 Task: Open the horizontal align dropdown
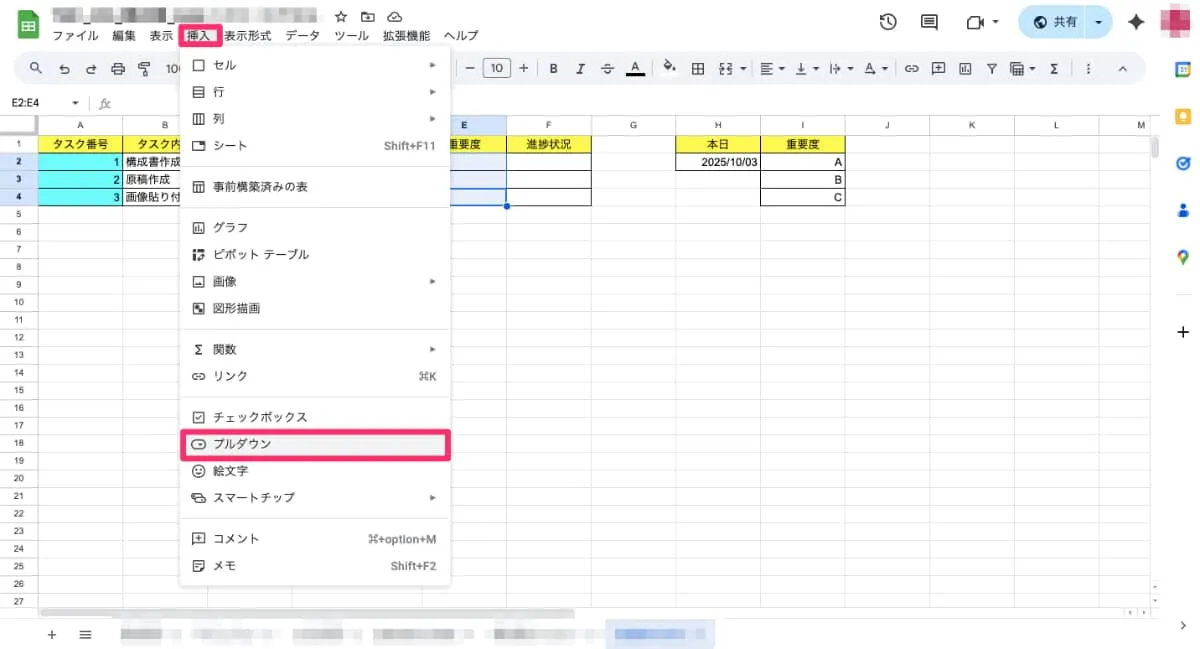(772, 69)
